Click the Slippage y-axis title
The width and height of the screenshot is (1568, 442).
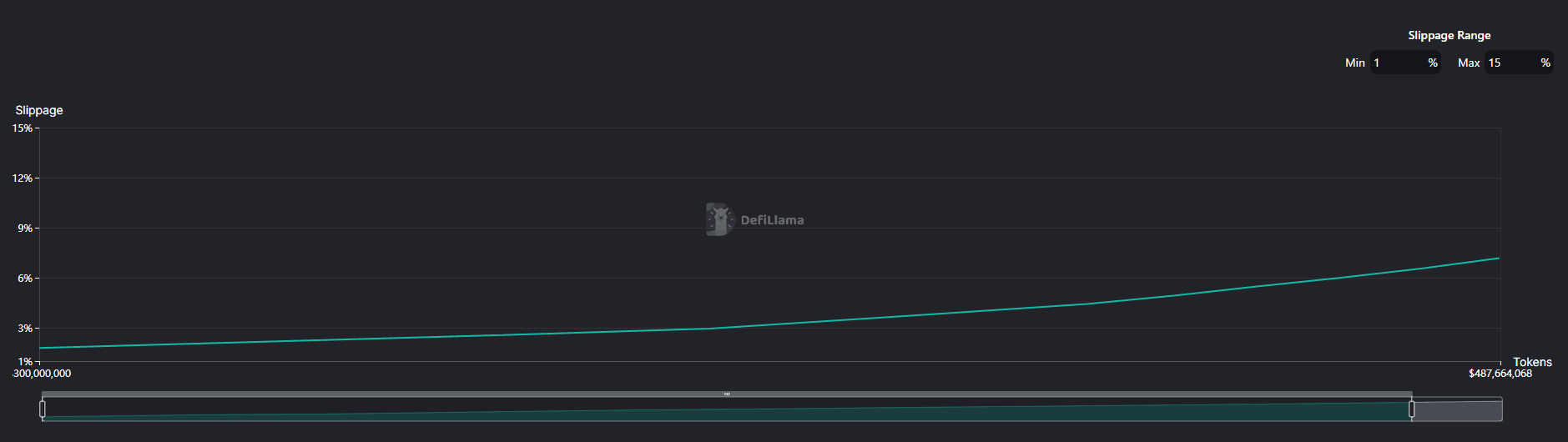(x=39, y=110)
